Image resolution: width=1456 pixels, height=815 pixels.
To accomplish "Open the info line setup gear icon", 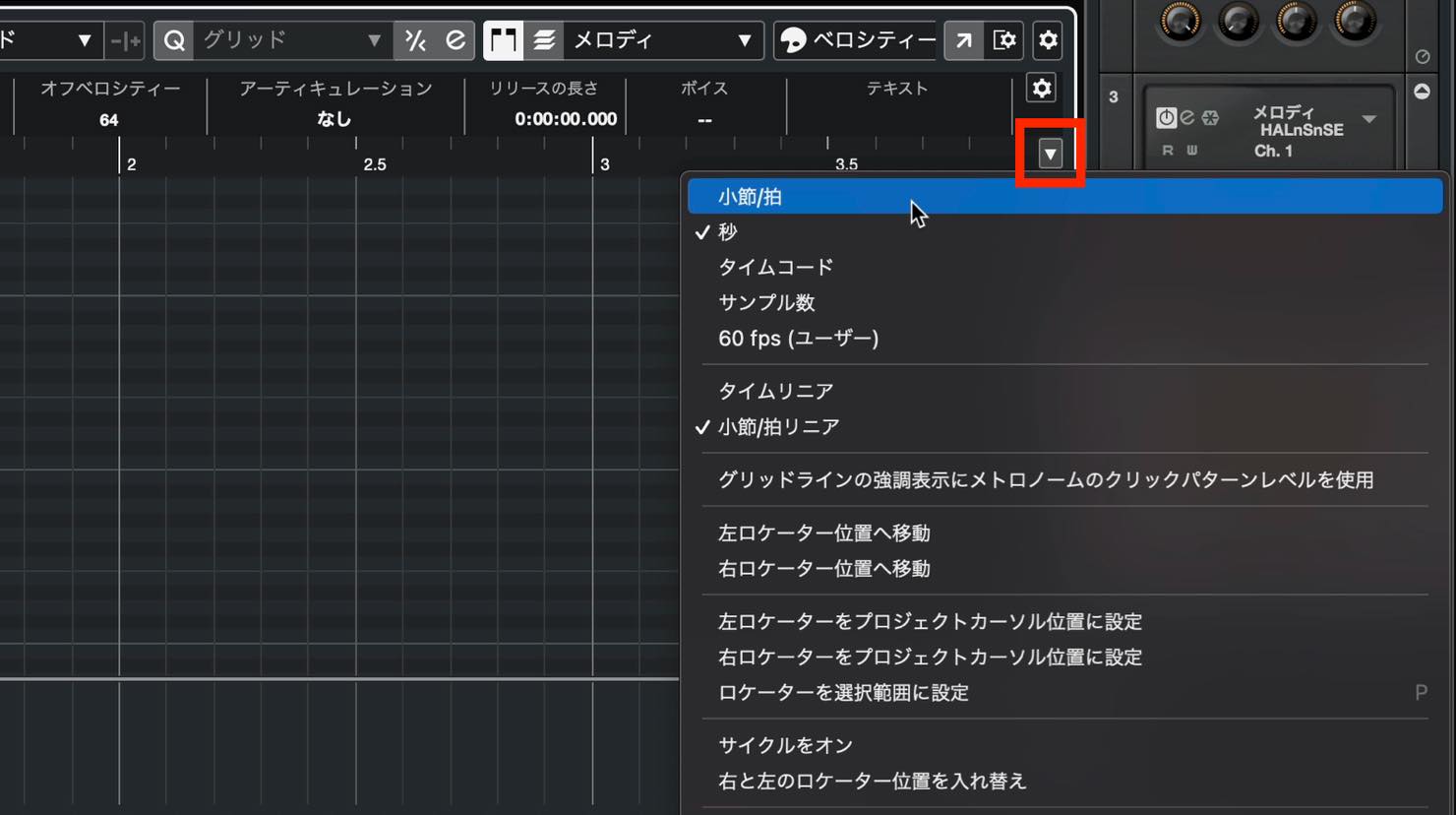I will pyautogui.click(x=1042, y=89).
